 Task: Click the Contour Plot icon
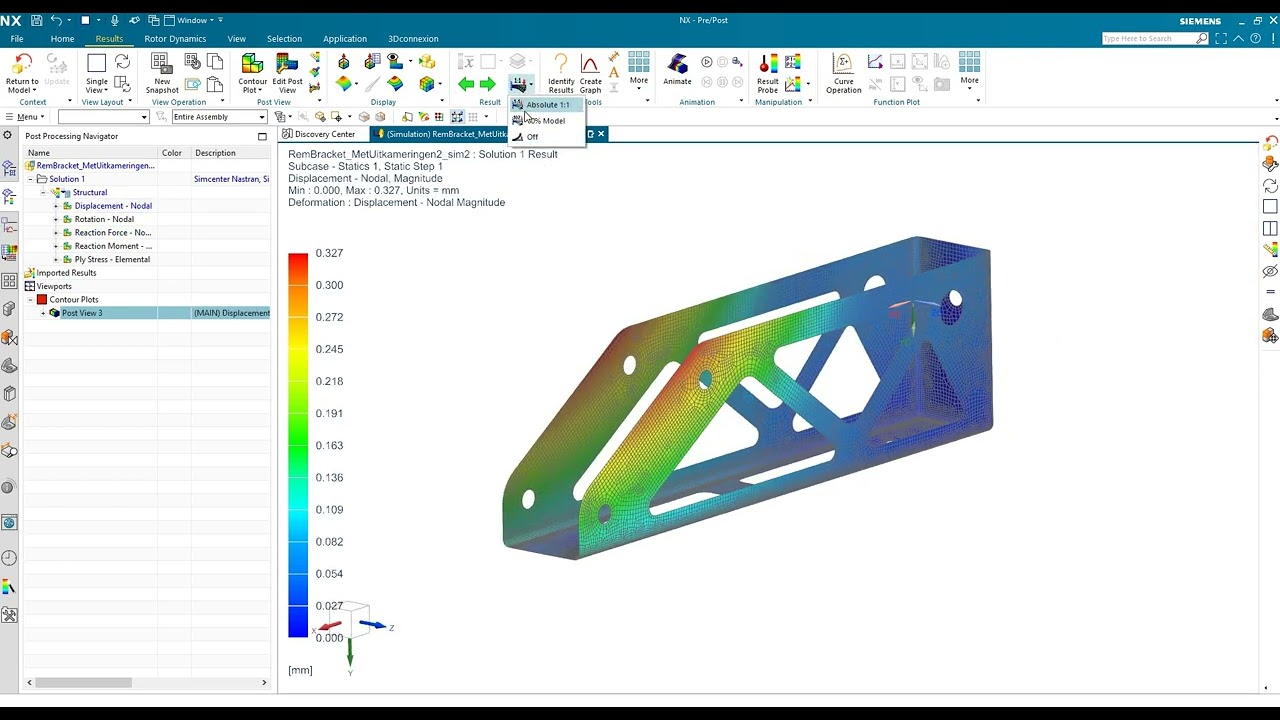[x=252, y=64]
